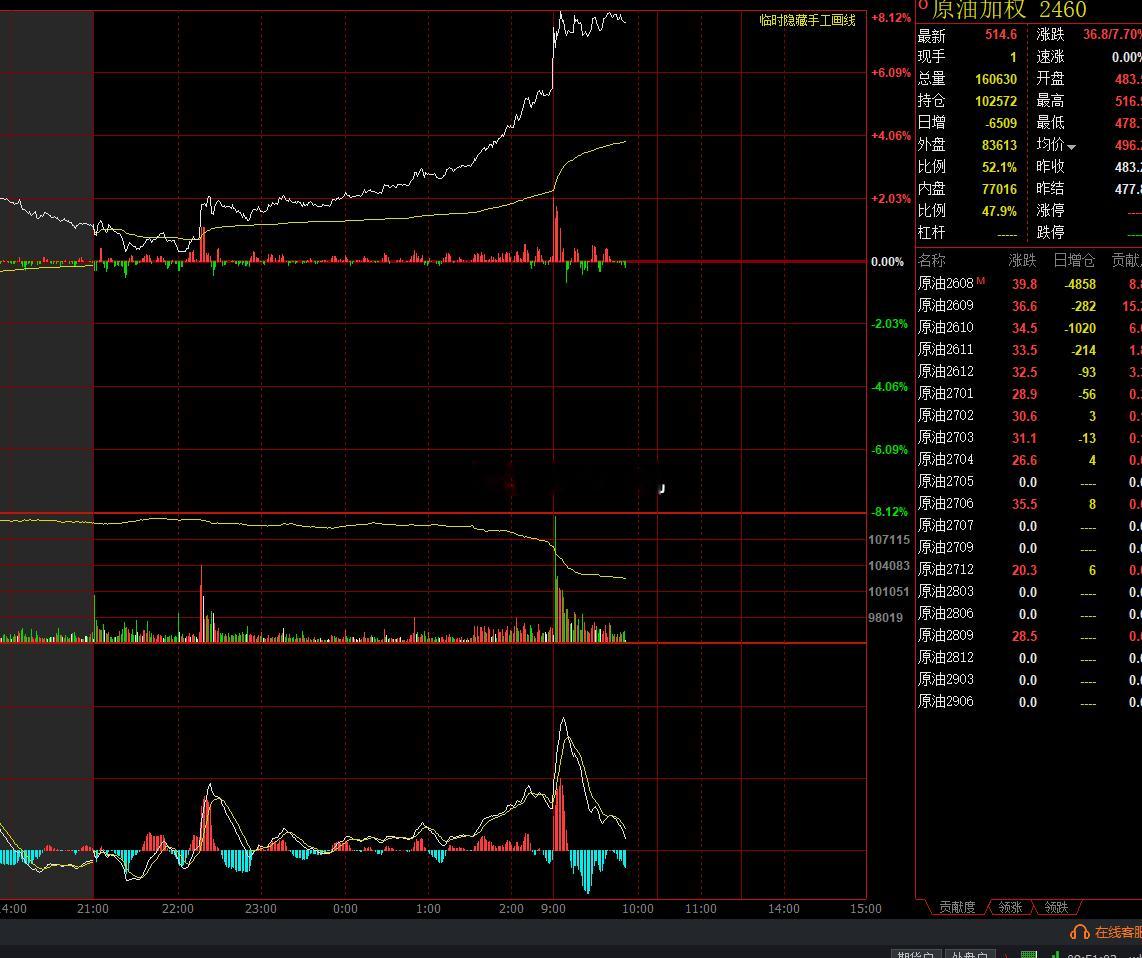
Task: Select the 原油2702 contract row
Action: (x=1028, y=416)
